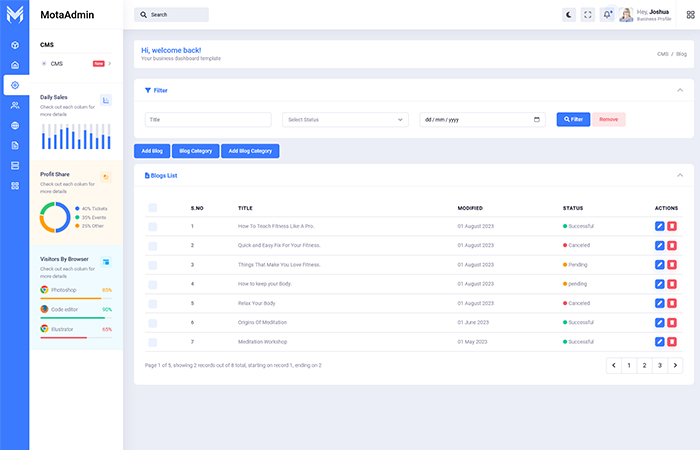
Task: Enter fullscreen using the header expand icon
Action: [588, 15]
